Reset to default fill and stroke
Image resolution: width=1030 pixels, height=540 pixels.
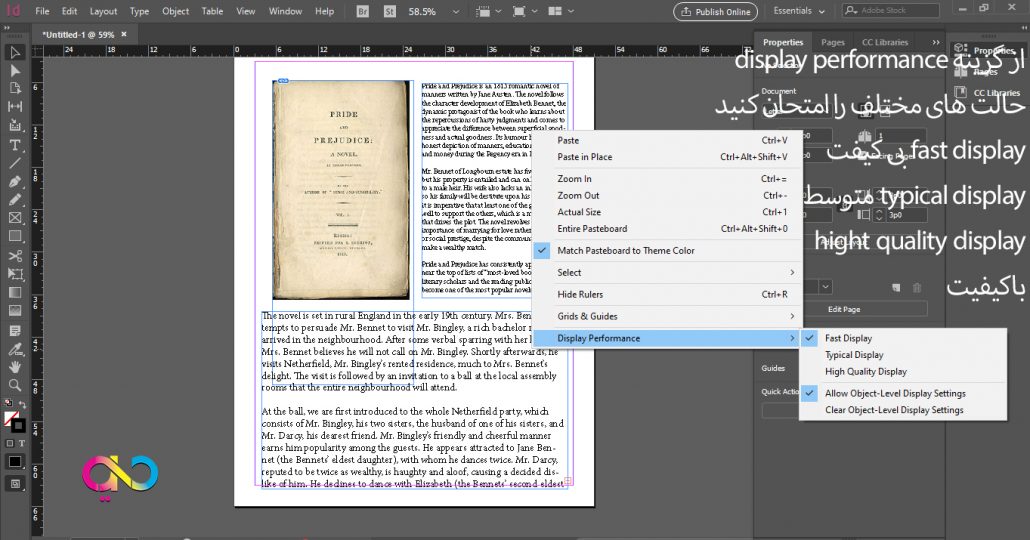8,403
